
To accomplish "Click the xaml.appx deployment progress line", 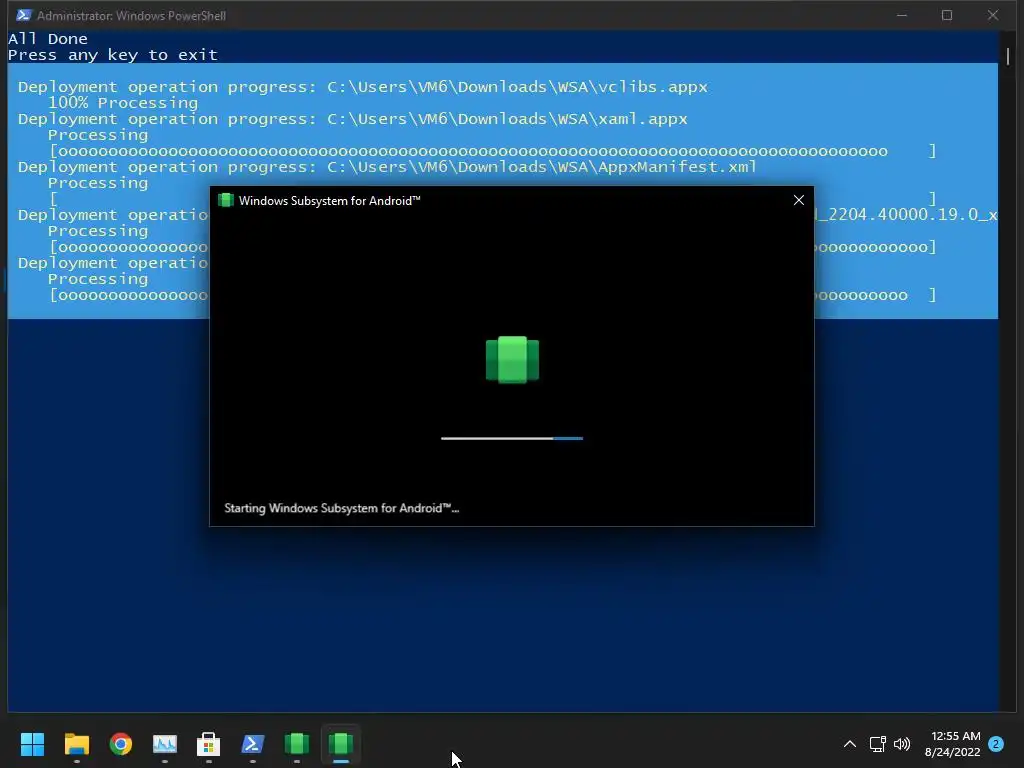I will click(x=353, y=119).
